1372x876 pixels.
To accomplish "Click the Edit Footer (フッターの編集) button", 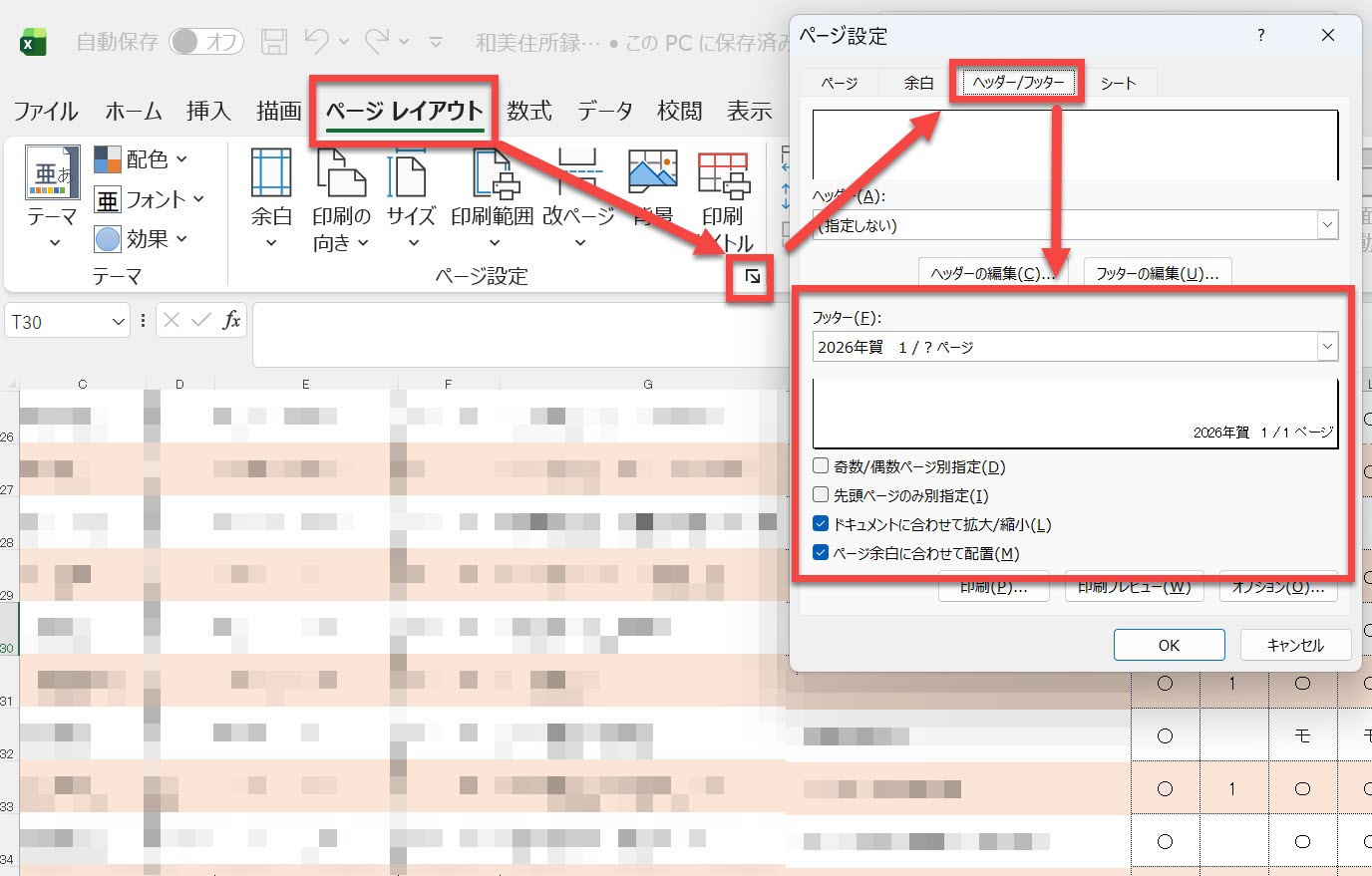I will pyautogui.click(x=1157, y=273).
